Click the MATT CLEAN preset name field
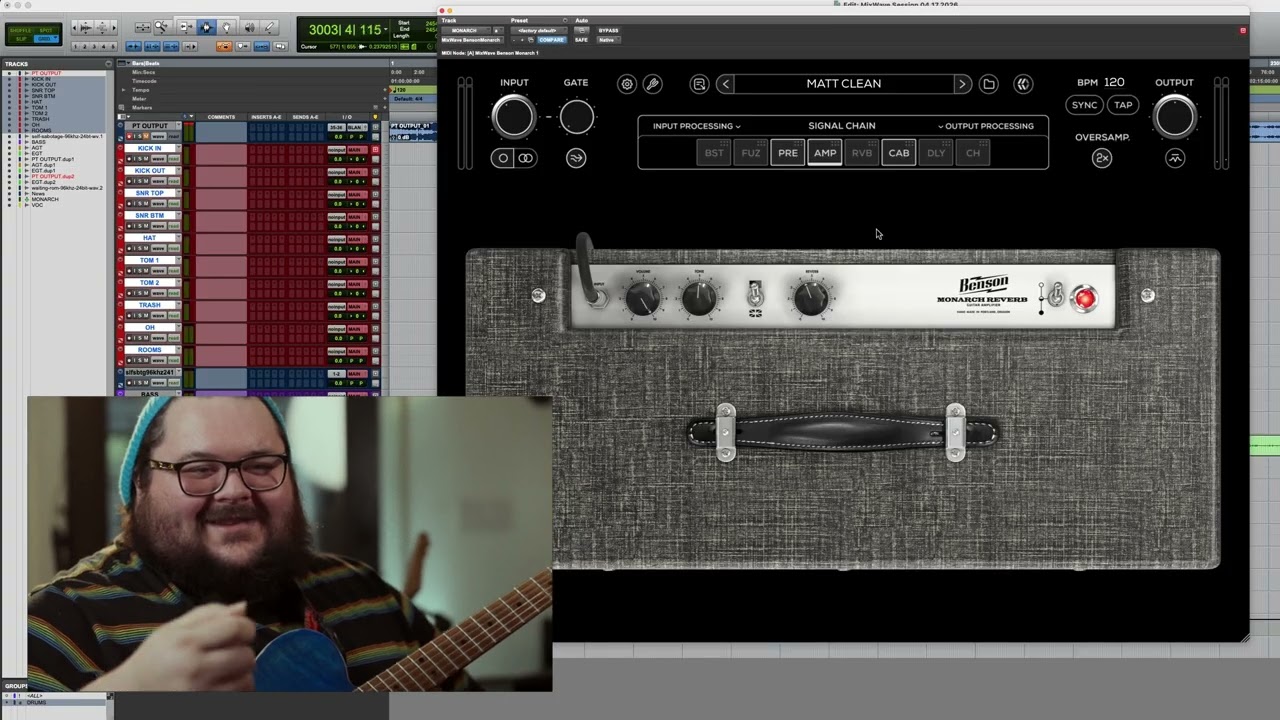The image size is (1280, 720). point(844,84)
